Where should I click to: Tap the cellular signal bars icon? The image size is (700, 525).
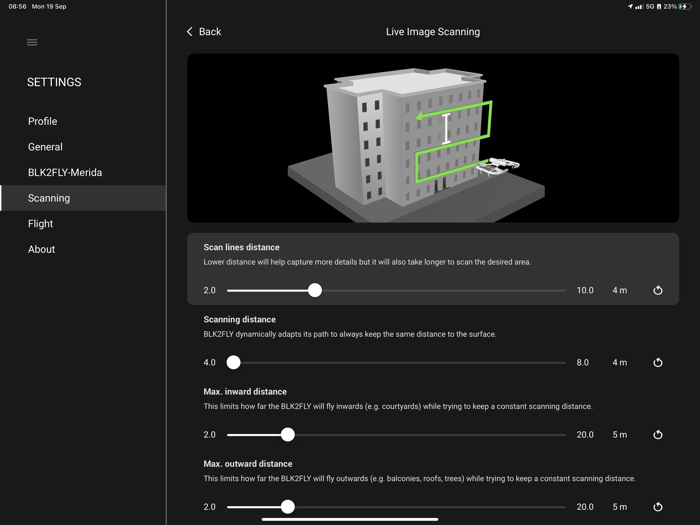coord(639,6)
